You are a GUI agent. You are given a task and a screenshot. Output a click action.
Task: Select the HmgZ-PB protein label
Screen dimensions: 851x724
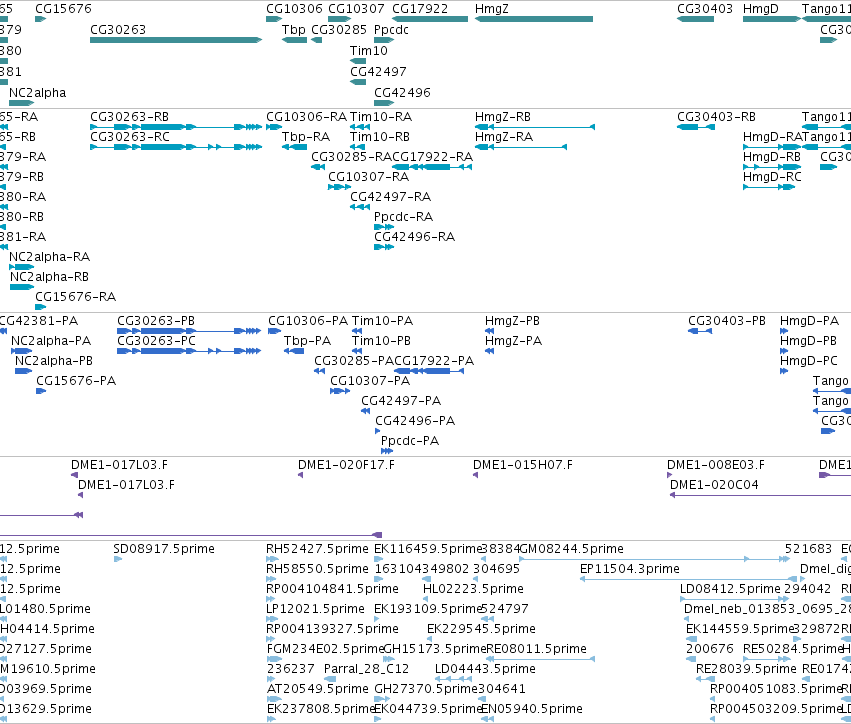(512, 321)
